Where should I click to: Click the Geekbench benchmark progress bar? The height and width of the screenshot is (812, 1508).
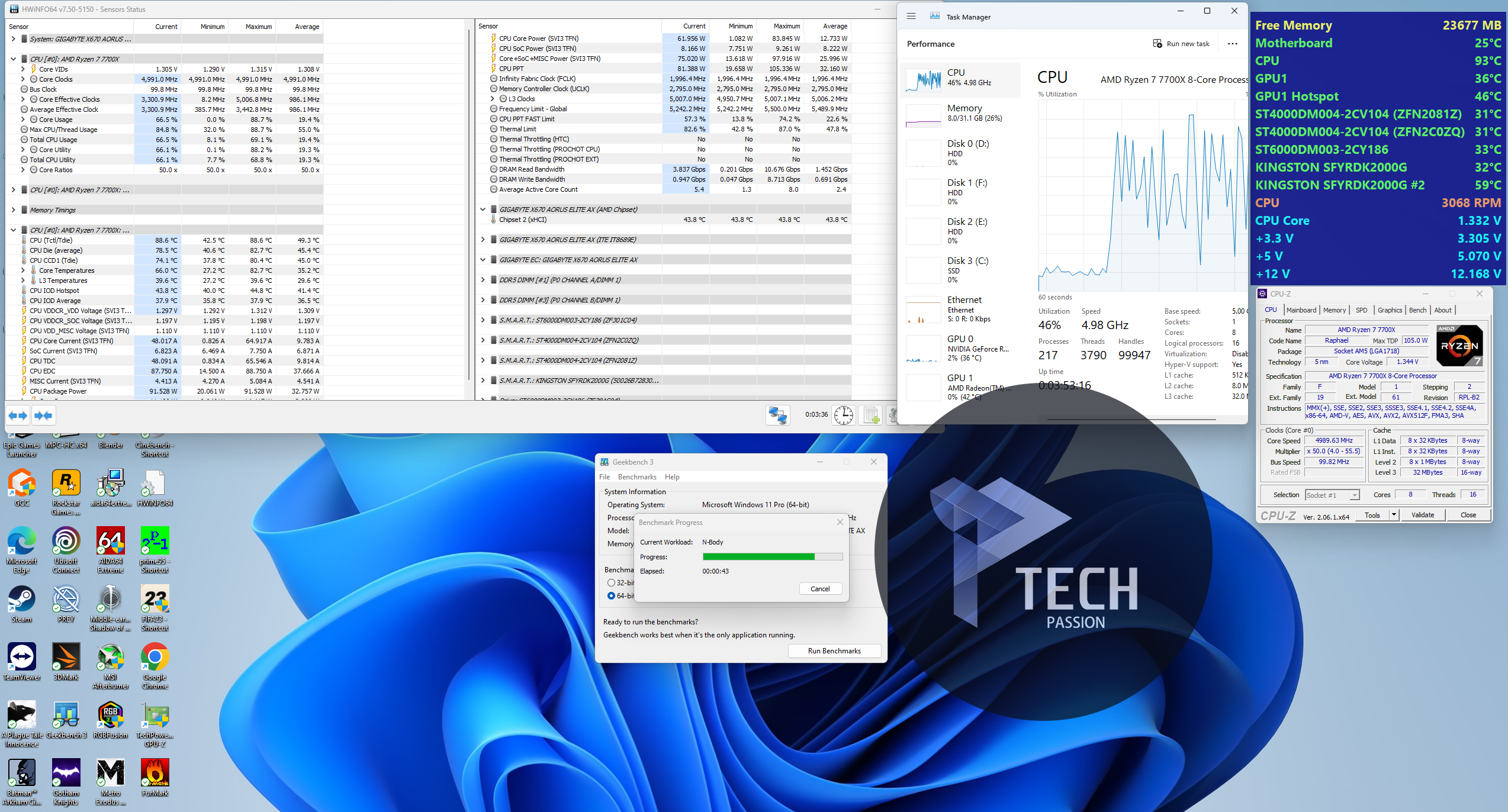click(x=772, y=557)
